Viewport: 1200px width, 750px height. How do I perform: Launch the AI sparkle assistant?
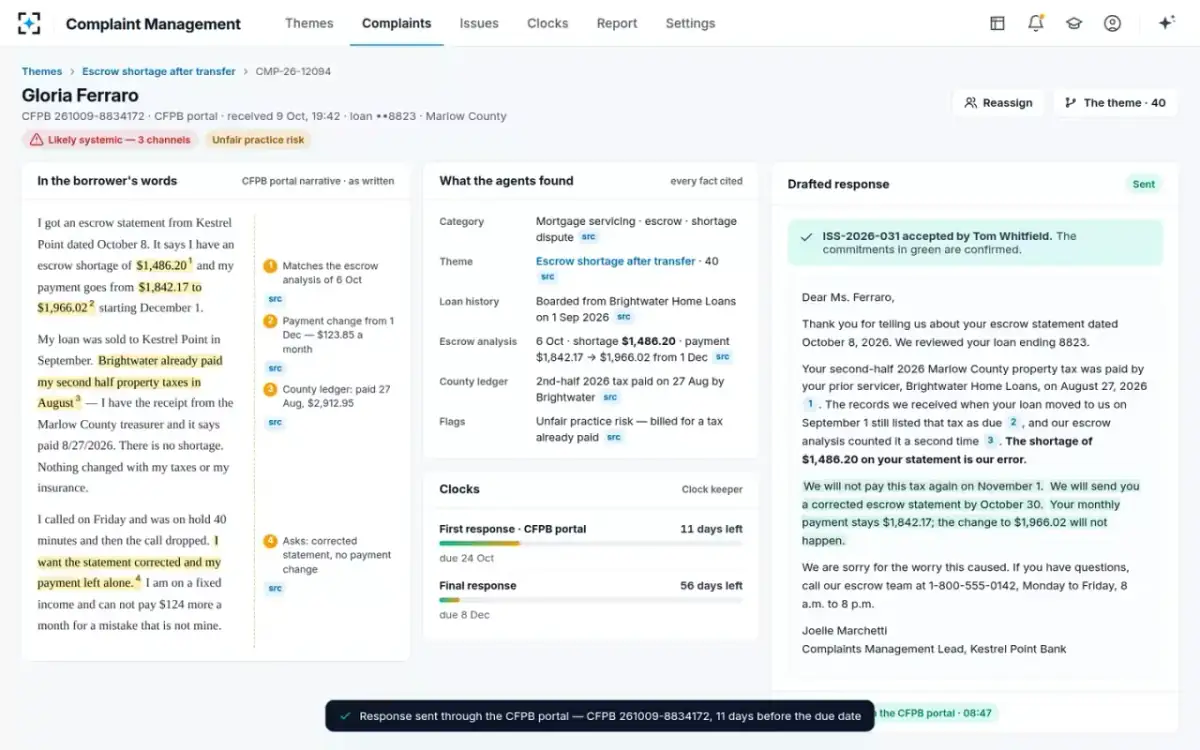[x=1166, y=23]
